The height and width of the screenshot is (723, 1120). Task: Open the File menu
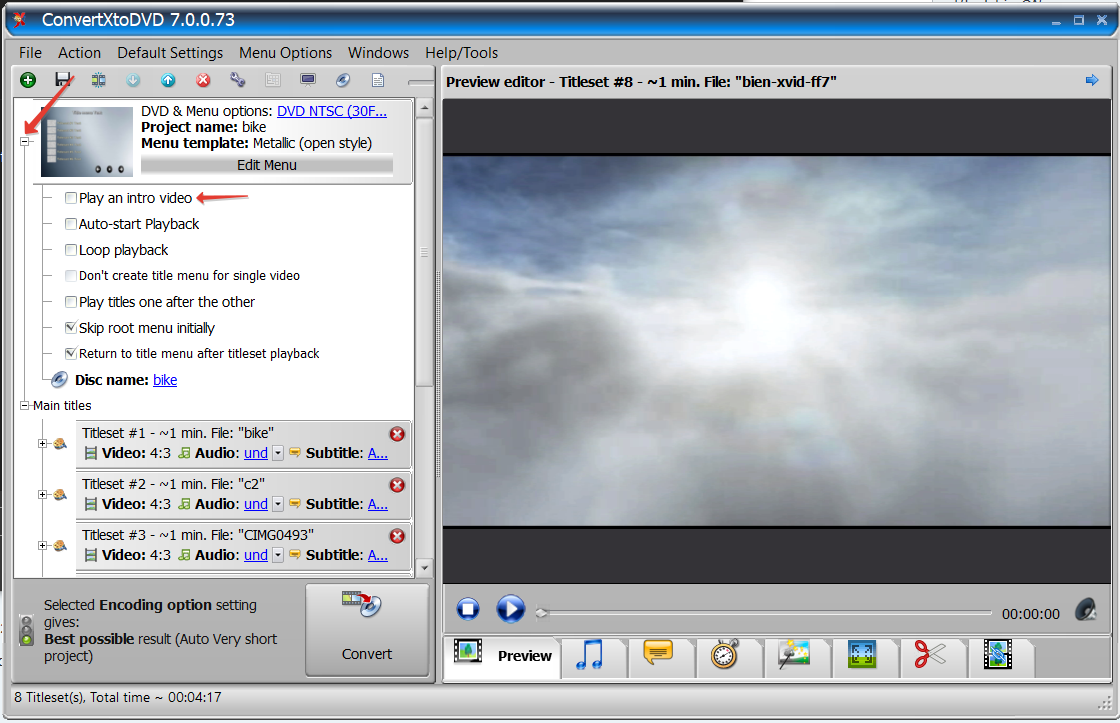coord(30,53)
